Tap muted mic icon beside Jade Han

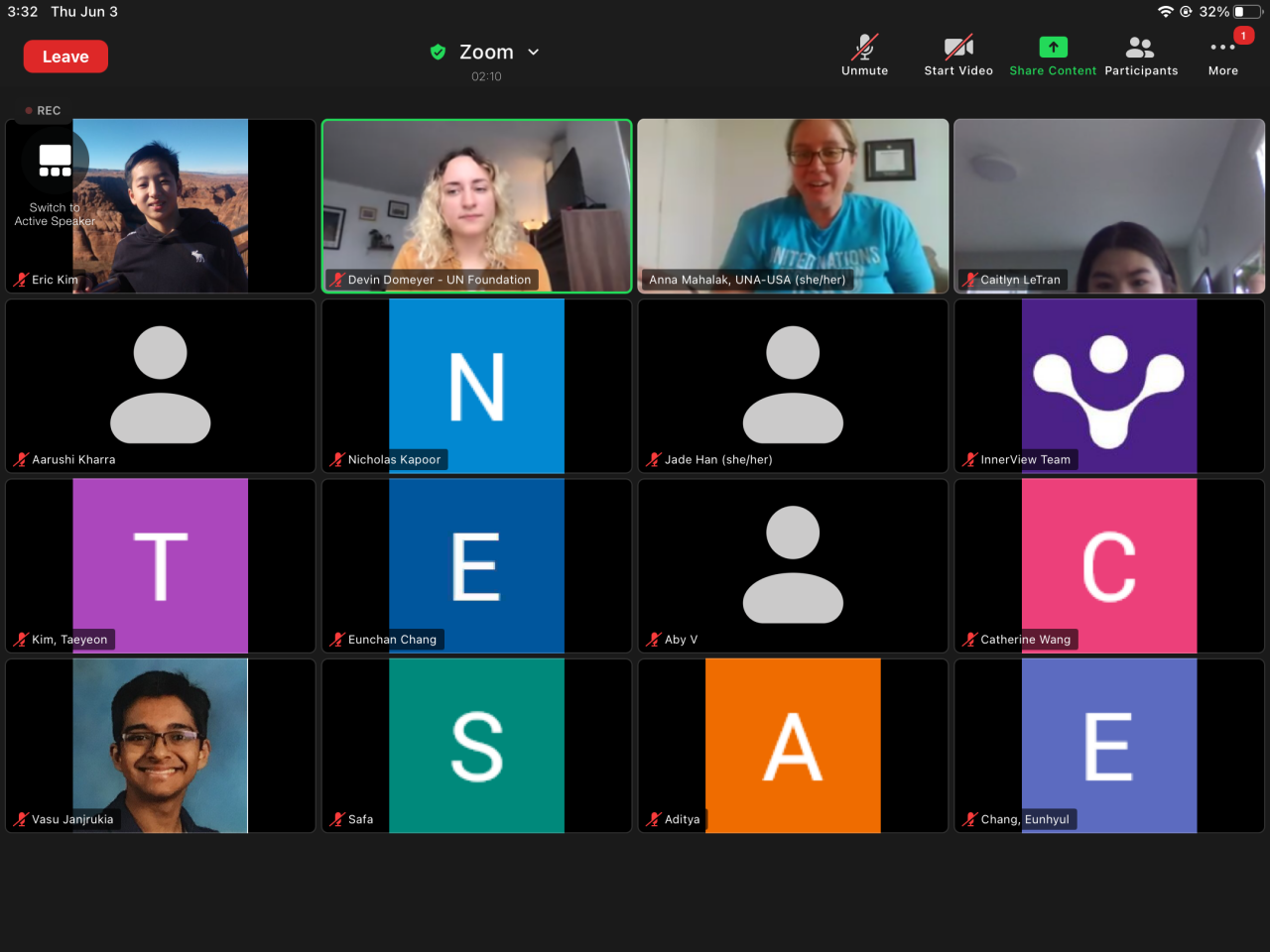click(654, 459)
